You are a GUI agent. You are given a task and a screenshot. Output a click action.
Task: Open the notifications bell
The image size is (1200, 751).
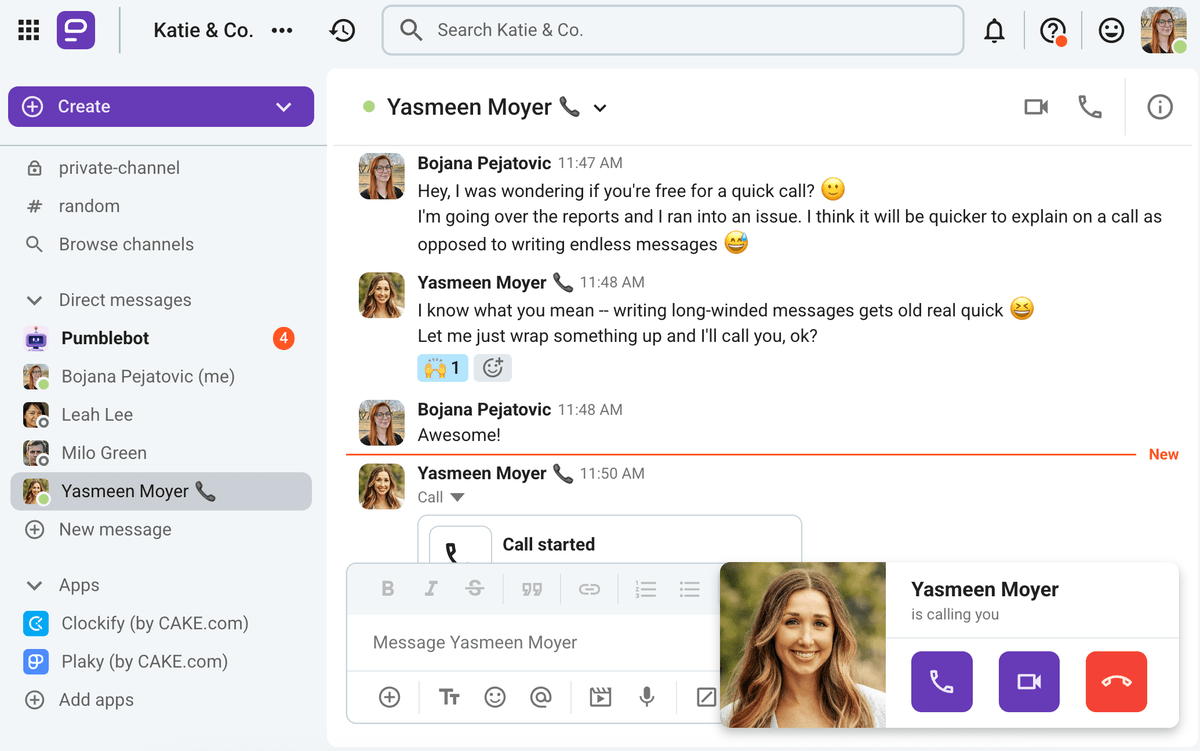pos(994,31)
